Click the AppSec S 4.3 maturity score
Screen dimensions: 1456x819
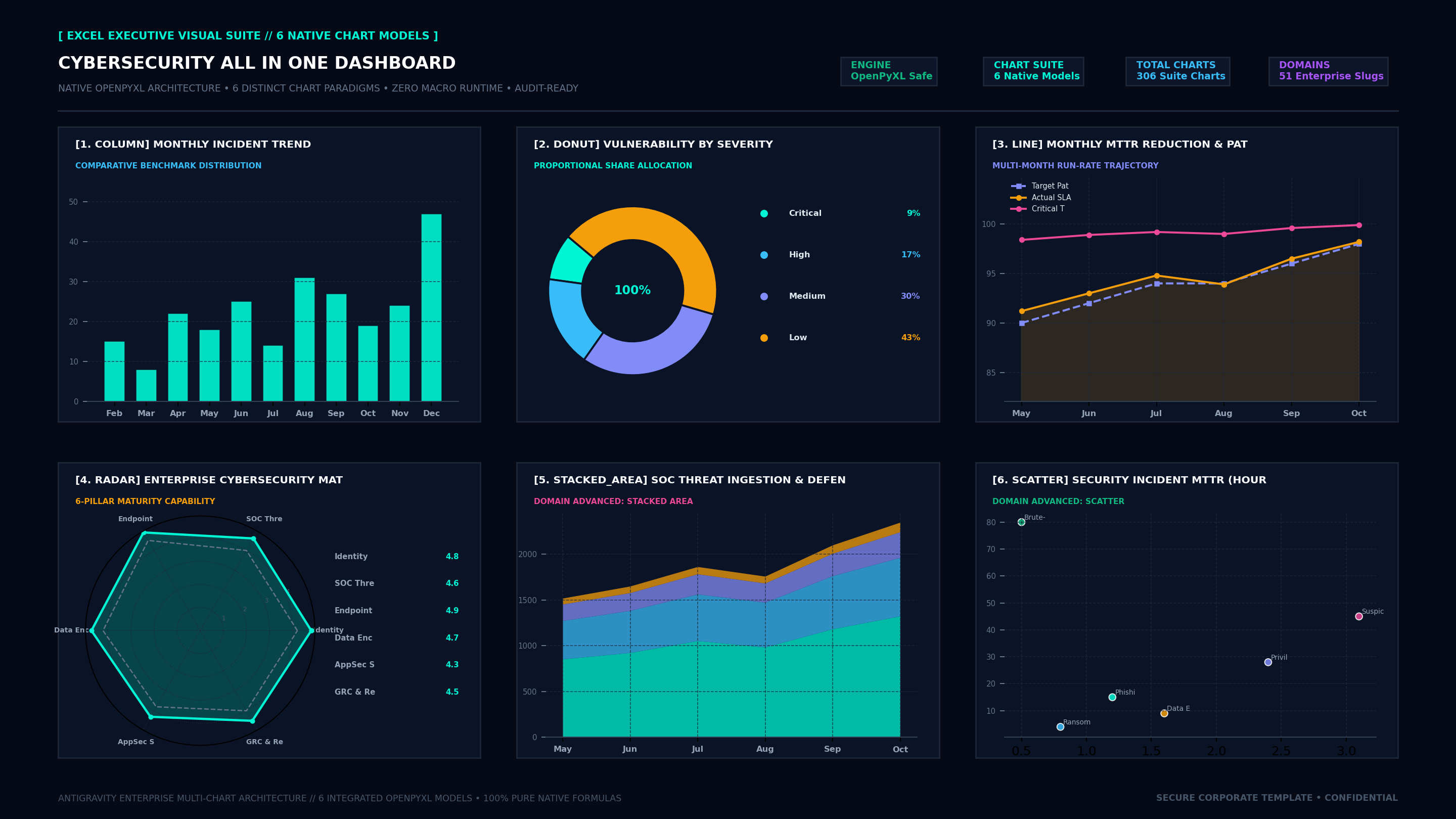[x=452, y=665]
